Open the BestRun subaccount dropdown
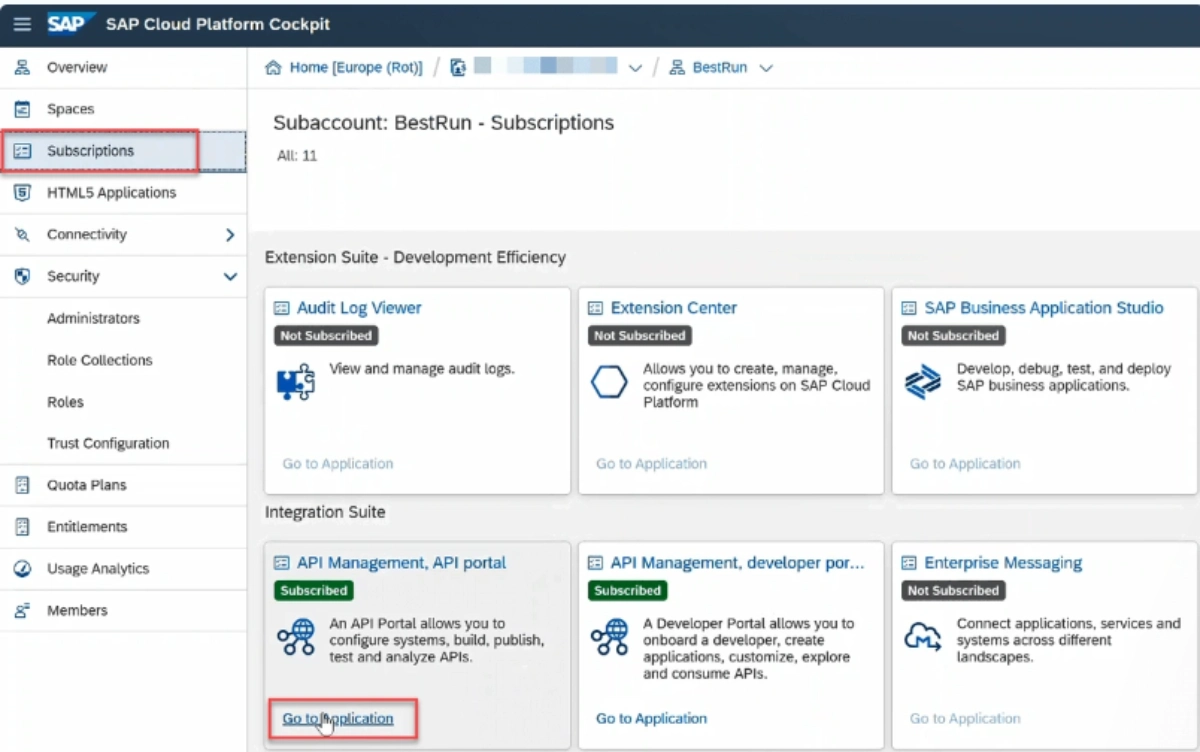 tap(766, 67)
